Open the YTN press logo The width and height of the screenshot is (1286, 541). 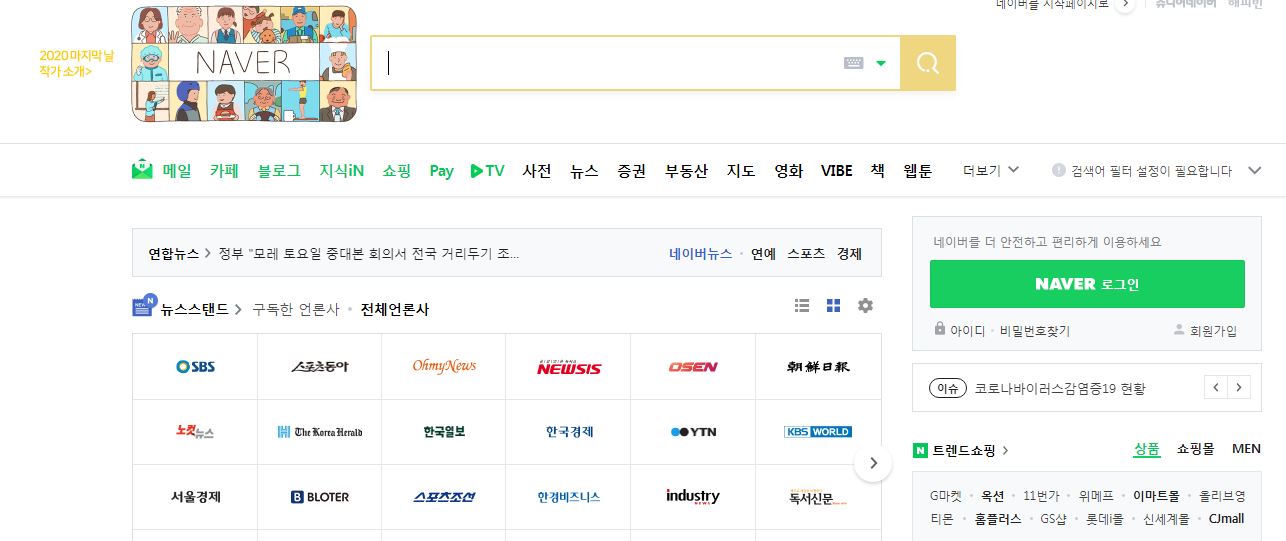pyautogui.click(x=693, y=432)
